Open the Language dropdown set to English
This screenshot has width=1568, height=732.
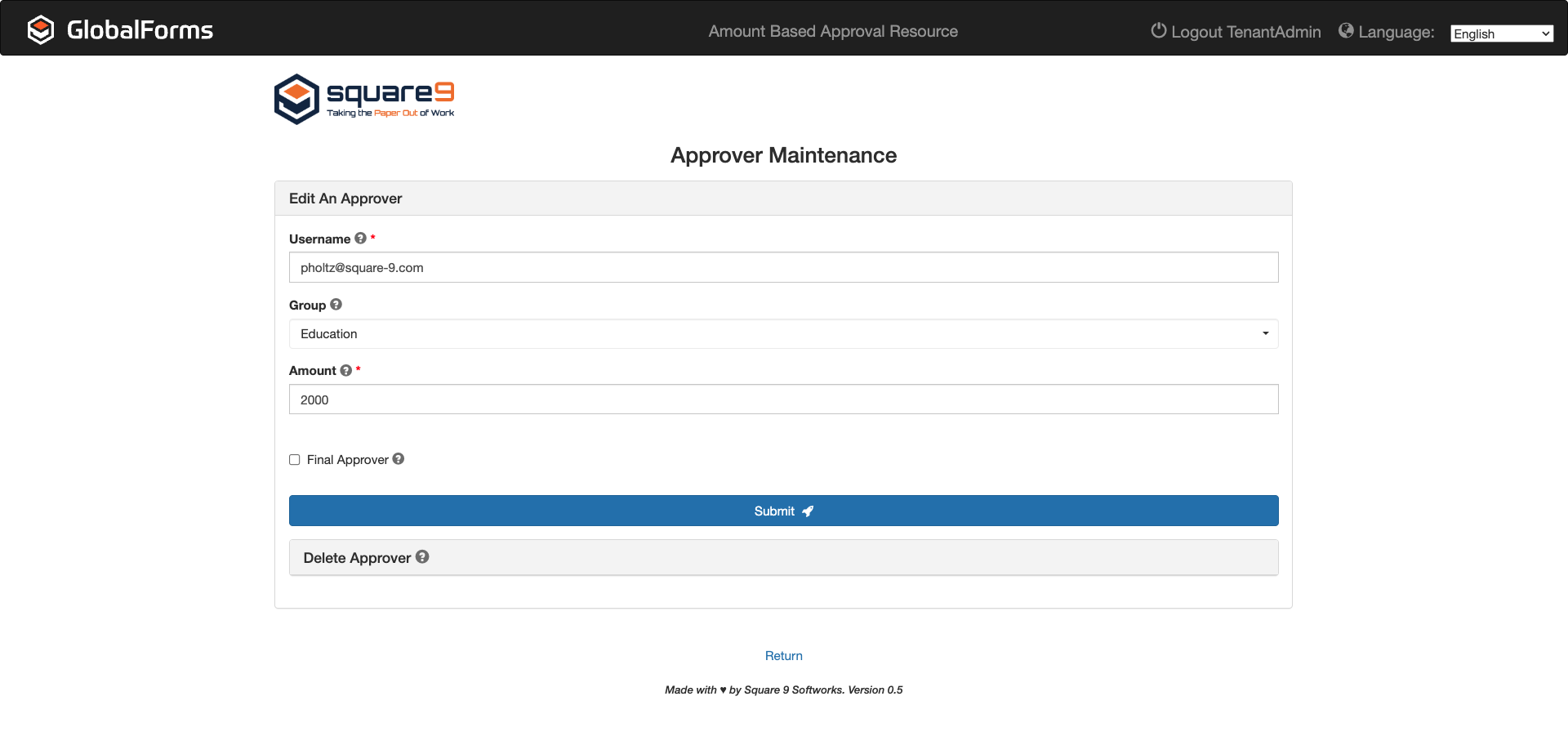(x=1501, y=33)
